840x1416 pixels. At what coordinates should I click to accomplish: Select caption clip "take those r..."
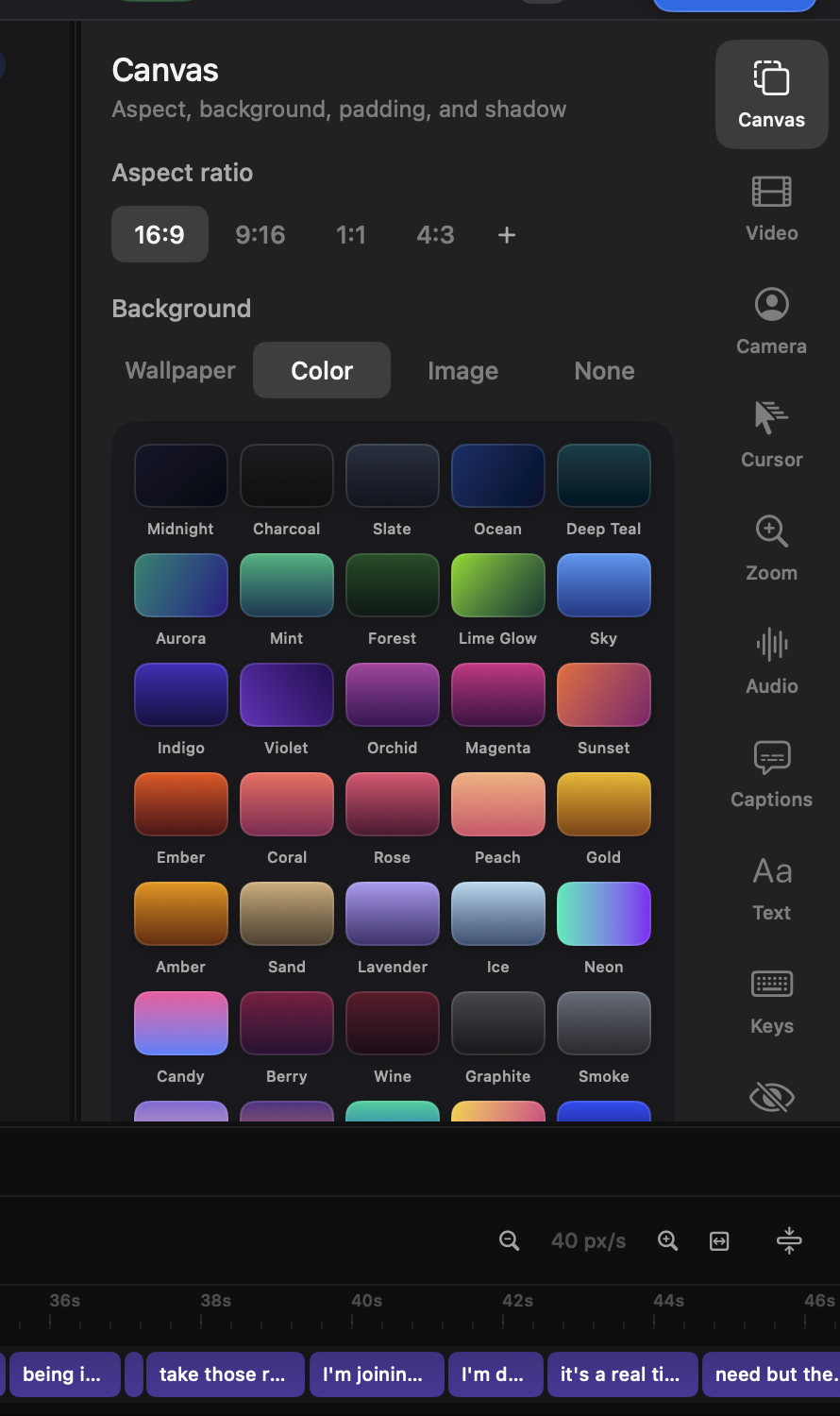pos(226,1374)
